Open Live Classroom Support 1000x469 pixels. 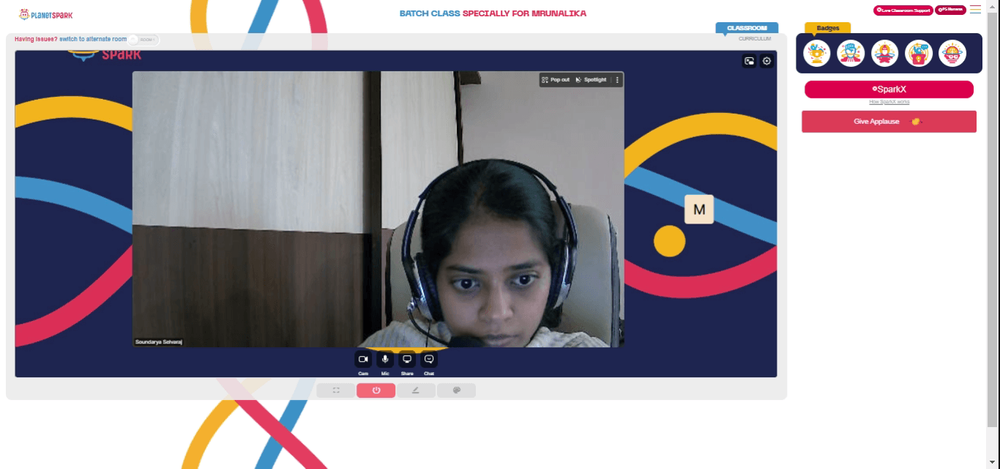coord(903,10)
